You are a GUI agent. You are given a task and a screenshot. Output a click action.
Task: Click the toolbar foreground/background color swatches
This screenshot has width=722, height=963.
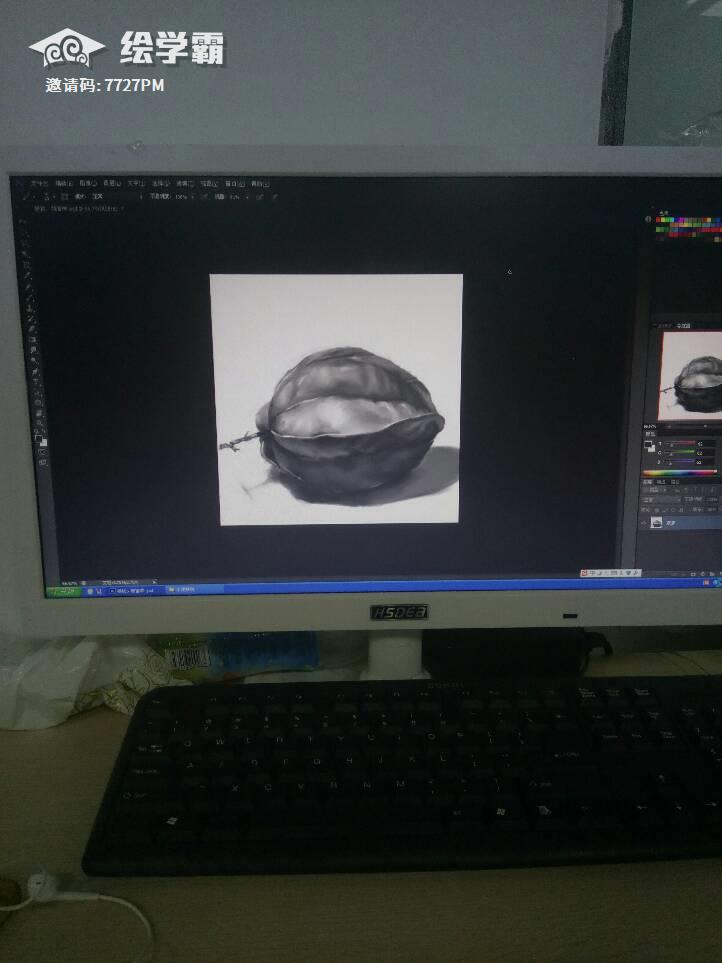click(41, 440)
